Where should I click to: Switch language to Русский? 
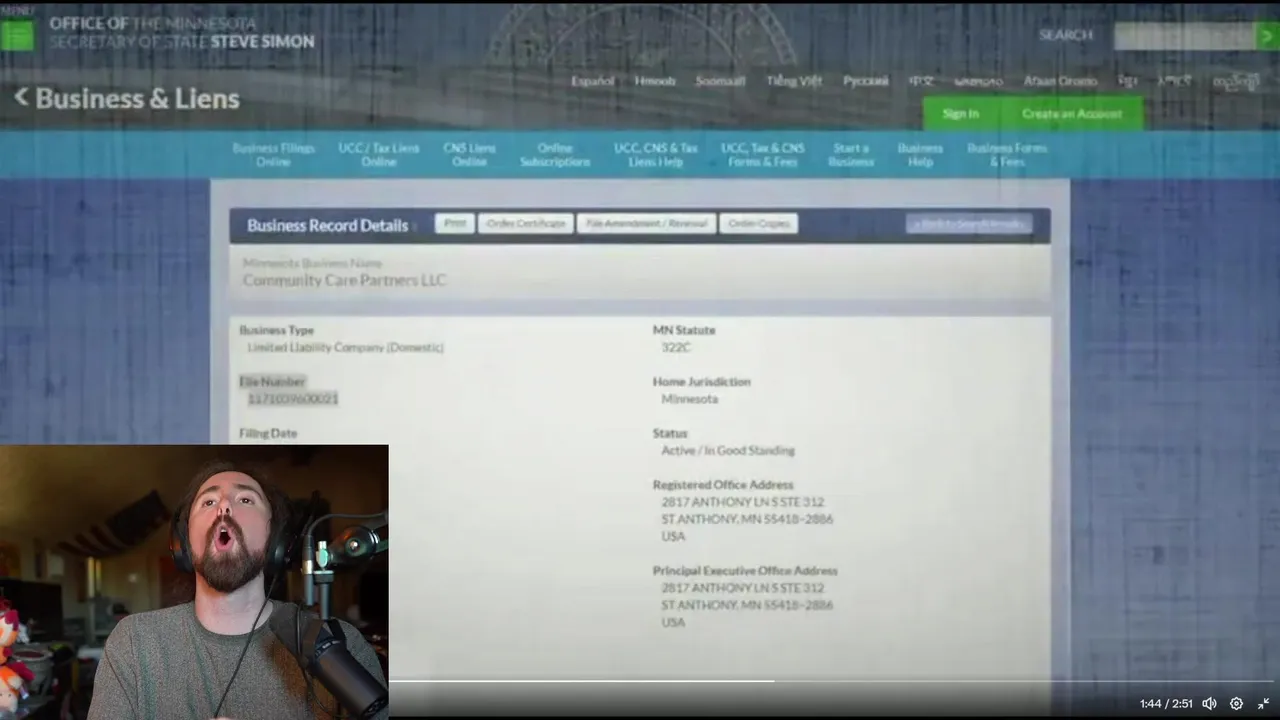click(865, 81)
